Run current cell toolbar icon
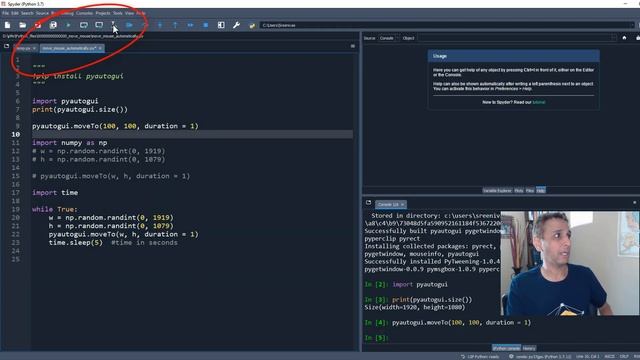640x360 pixels. tap(84, 25)
